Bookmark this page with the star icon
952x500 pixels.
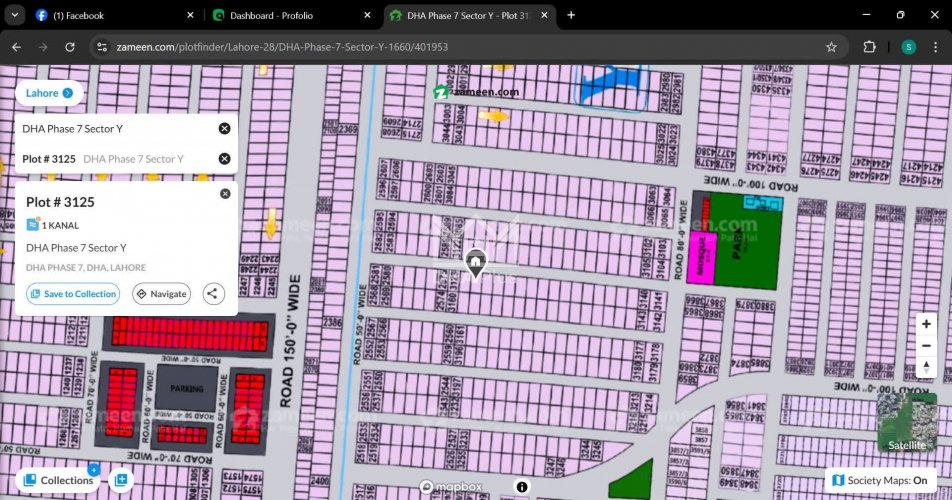pos(831,47)
